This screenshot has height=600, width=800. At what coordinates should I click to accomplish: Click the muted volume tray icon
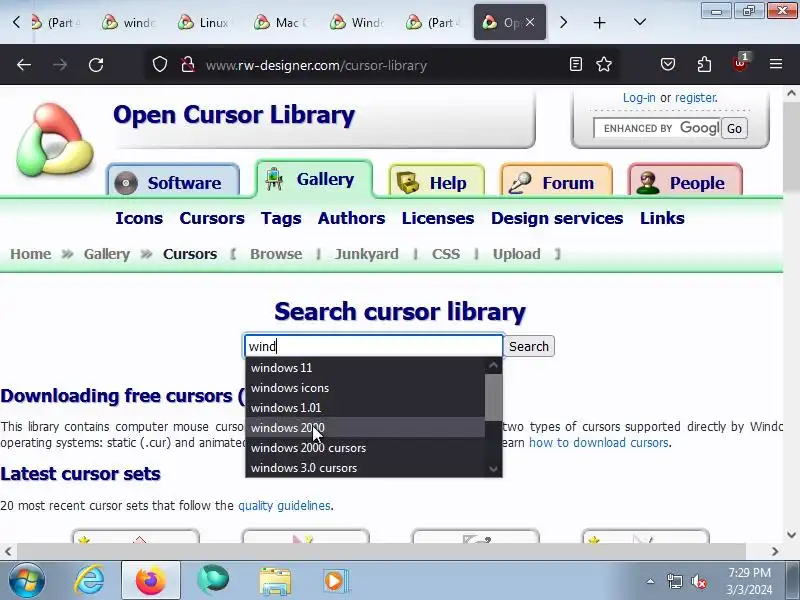pyautogui.click(x=698, y=581)
